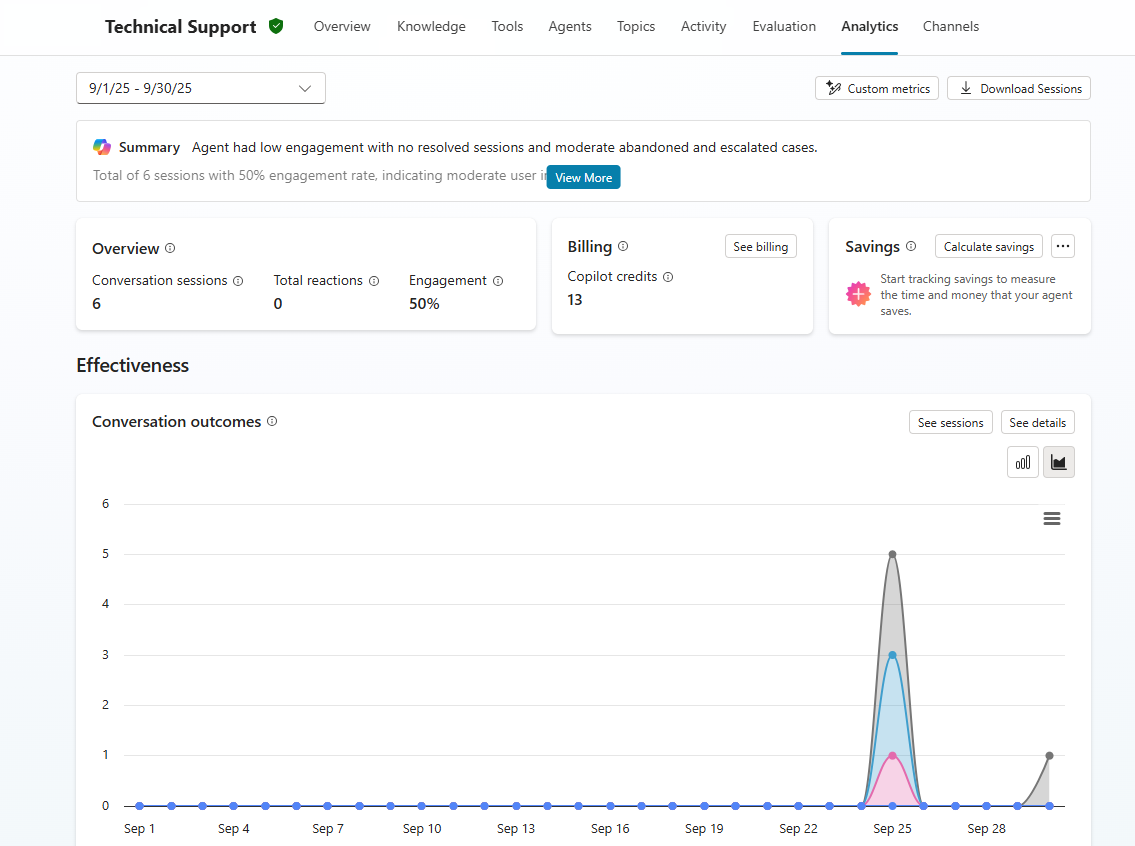
Task: Open Savings info icon
Action: tap(911, 246)
